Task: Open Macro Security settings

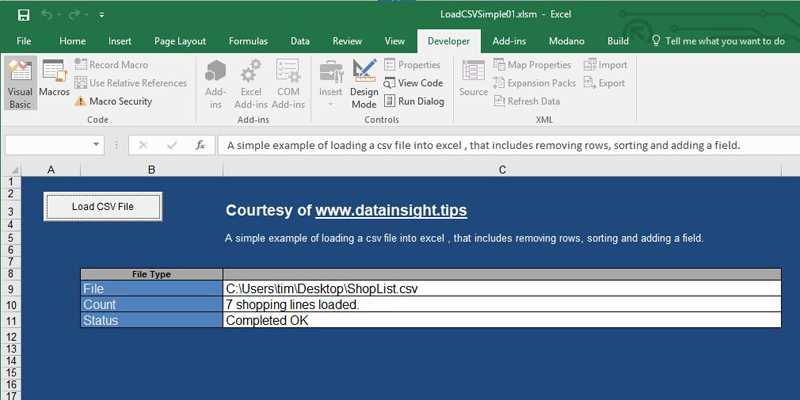Action: 113,101
